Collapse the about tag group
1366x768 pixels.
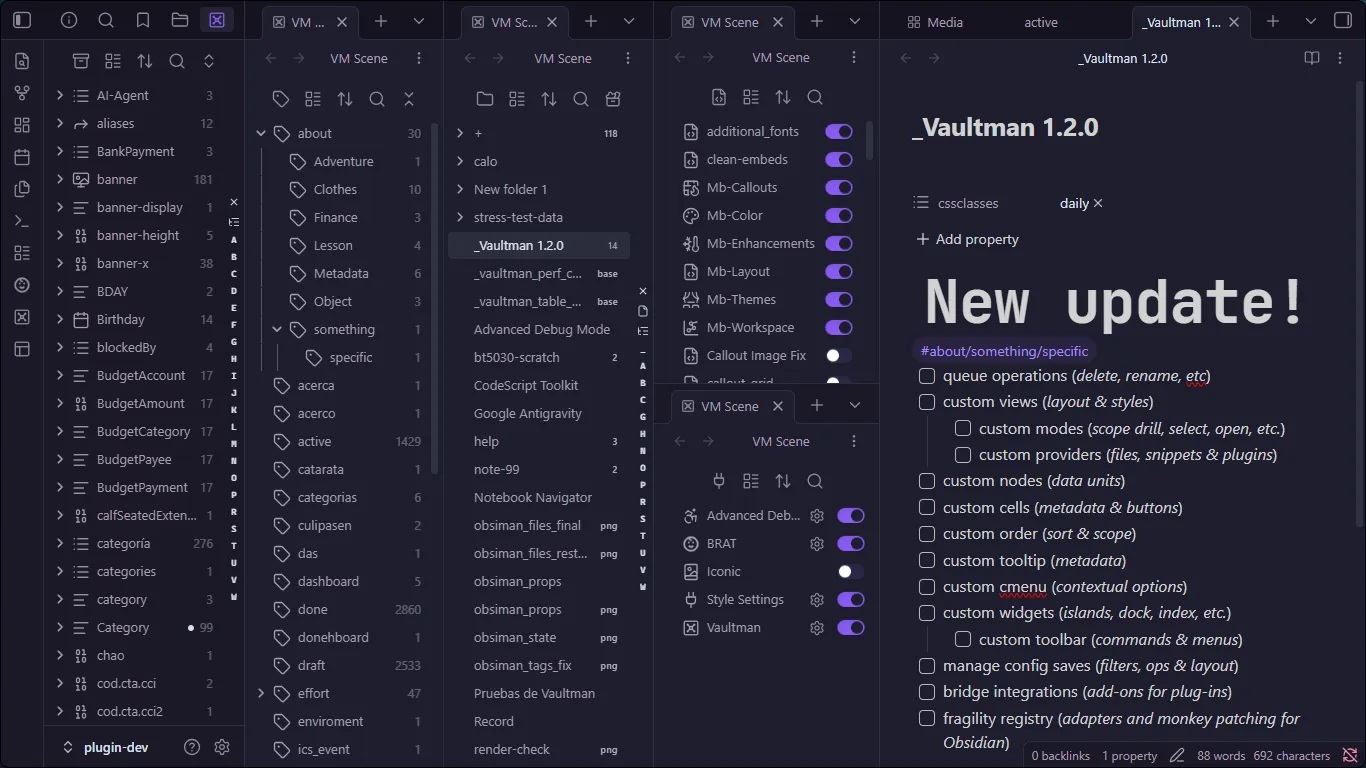[x=261, y=133]
